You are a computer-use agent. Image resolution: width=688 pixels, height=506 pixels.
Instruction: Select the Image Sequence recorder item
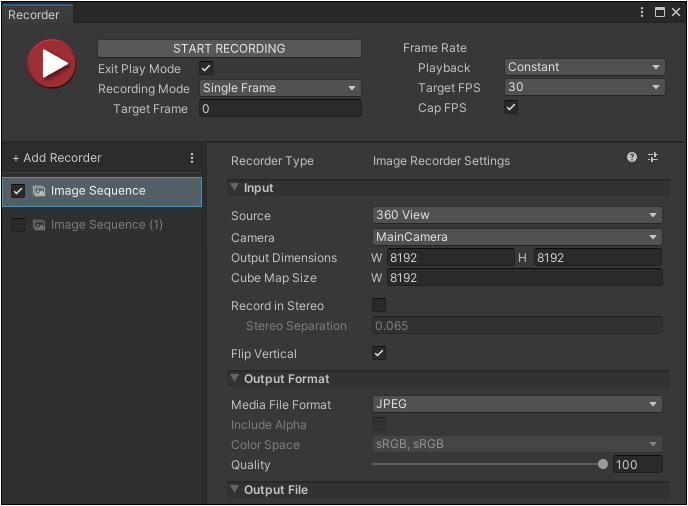(x=98, y=191)
